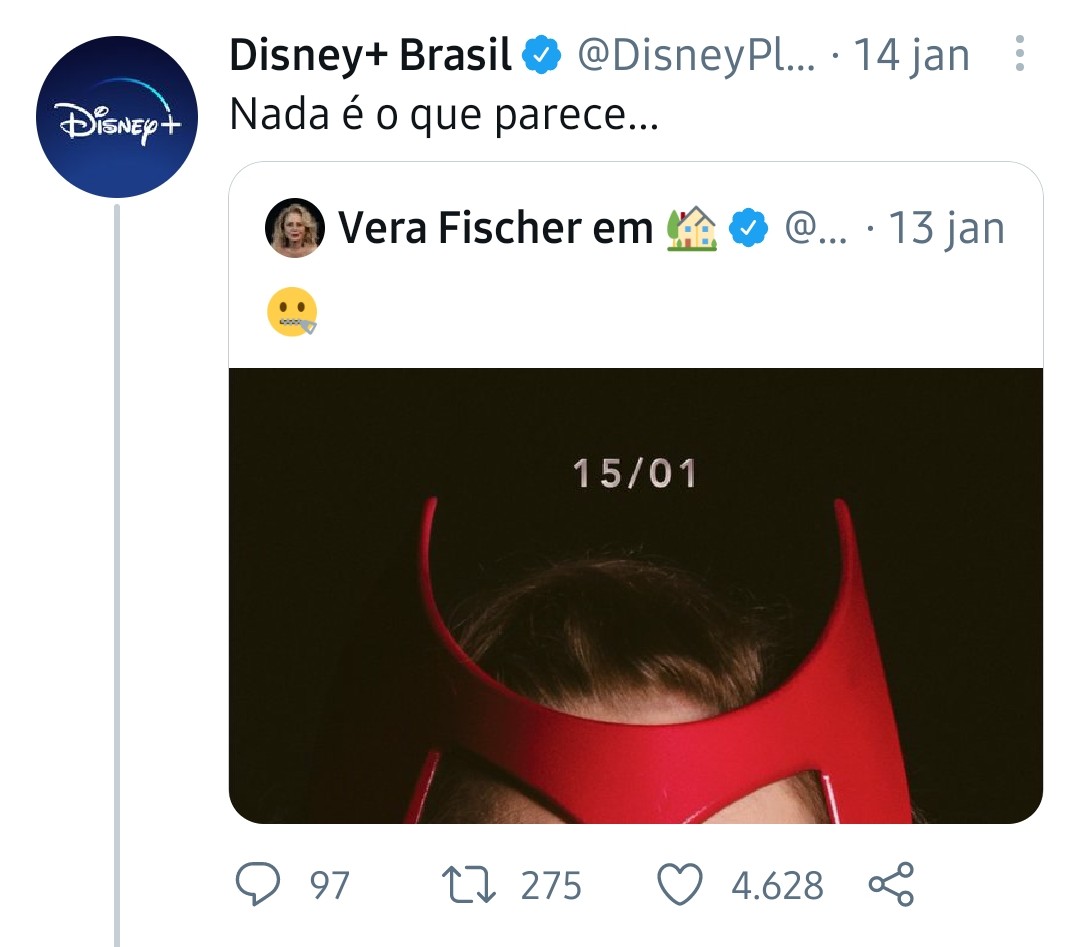This screenshot has height=947, width=1080.
Task: Click the @DisneyPl... handle
Action: (x=696, y=55)
